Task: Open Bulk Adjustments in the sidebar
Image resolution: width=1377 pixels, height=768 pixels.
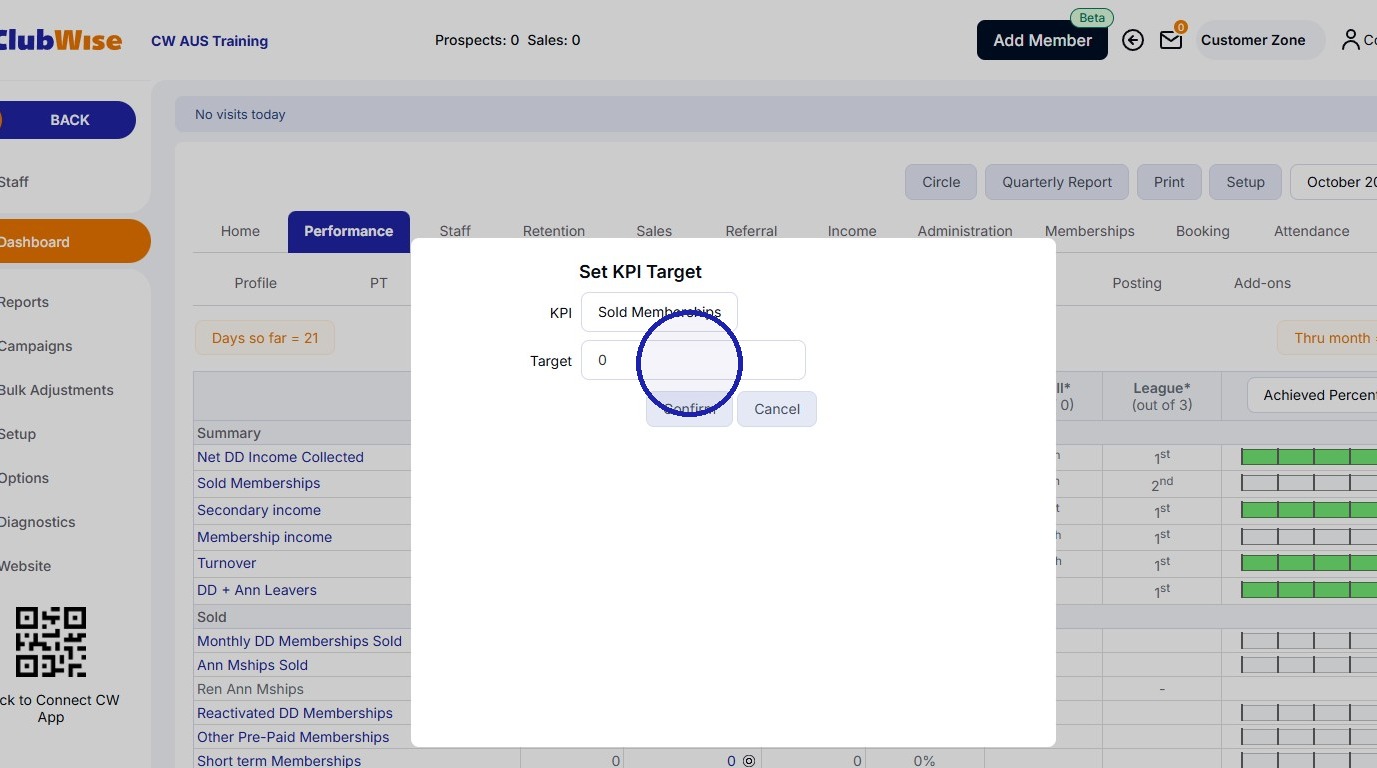Action: pyautogui.click(x=56, y=390)
